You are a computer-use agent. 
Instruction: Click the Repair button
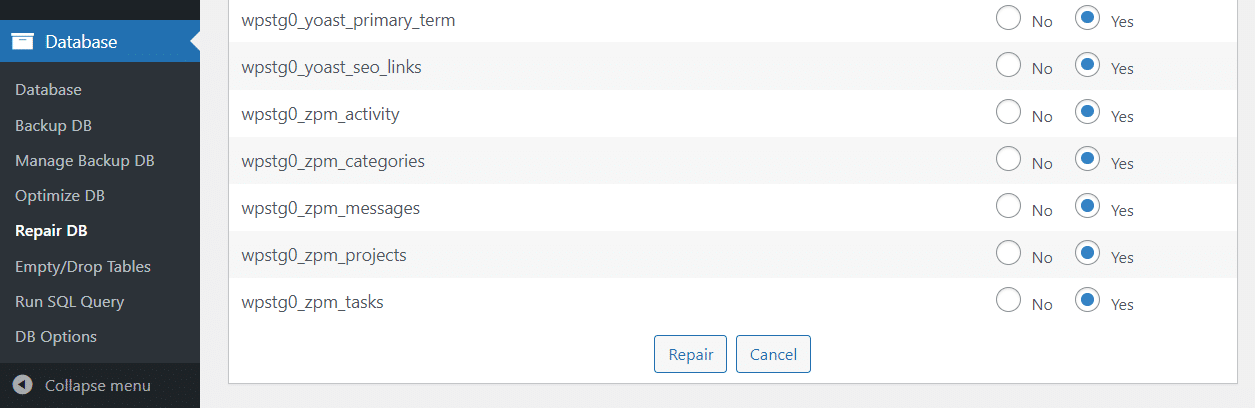(x=690, y=354)
